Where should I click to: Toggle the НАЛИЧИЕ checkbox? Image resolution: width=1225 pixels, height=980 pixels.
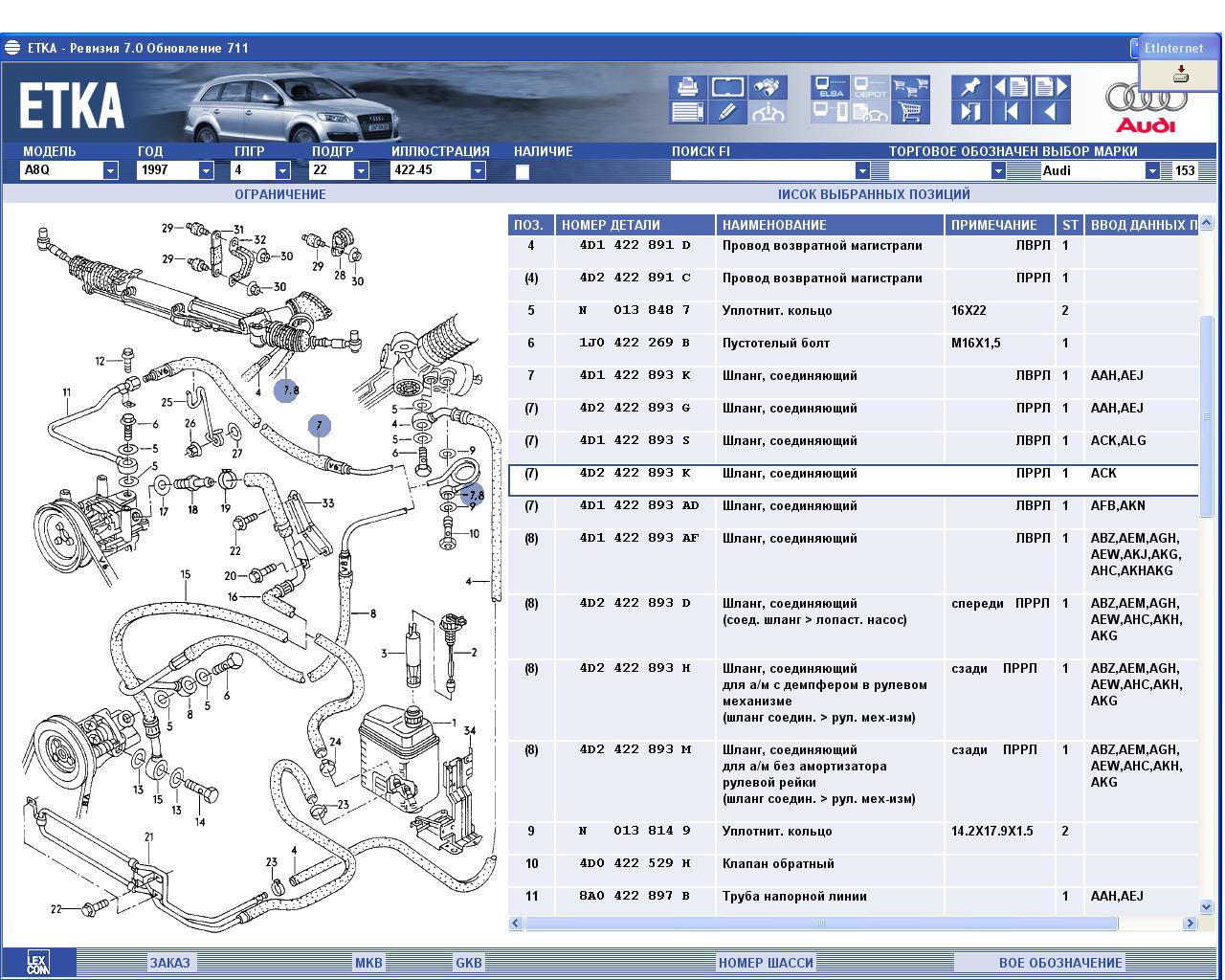[522, 172]
